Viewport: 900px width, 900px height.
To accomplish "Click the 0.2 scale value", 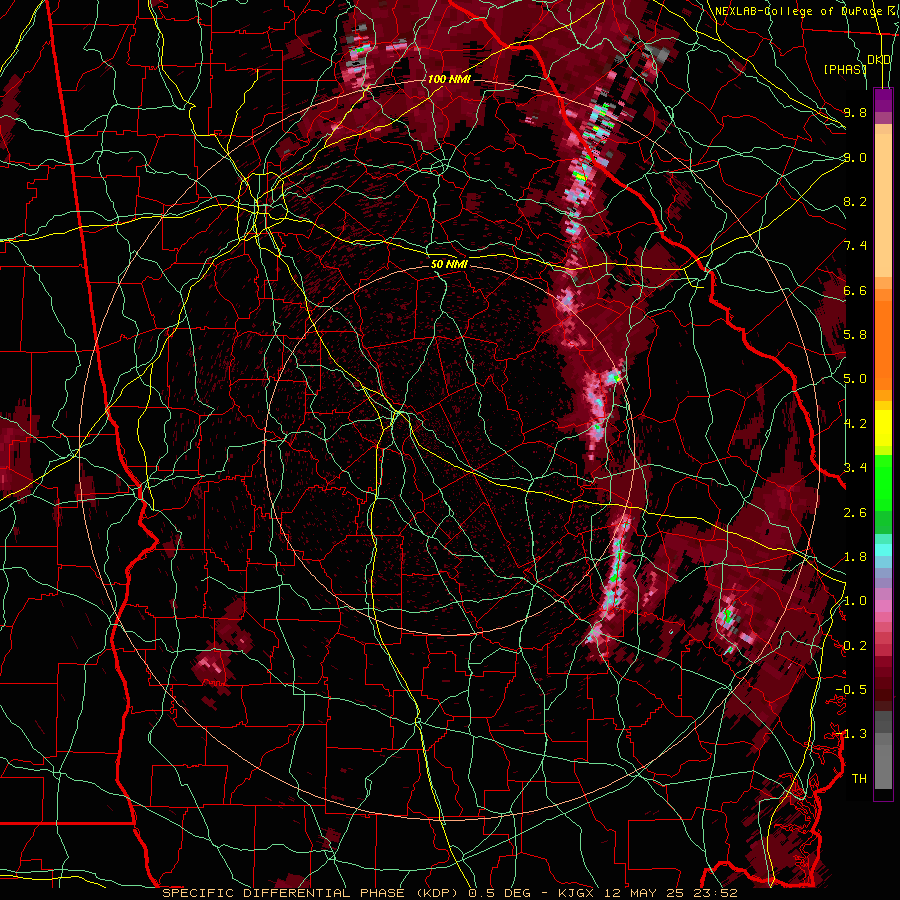I will (855, 646).
